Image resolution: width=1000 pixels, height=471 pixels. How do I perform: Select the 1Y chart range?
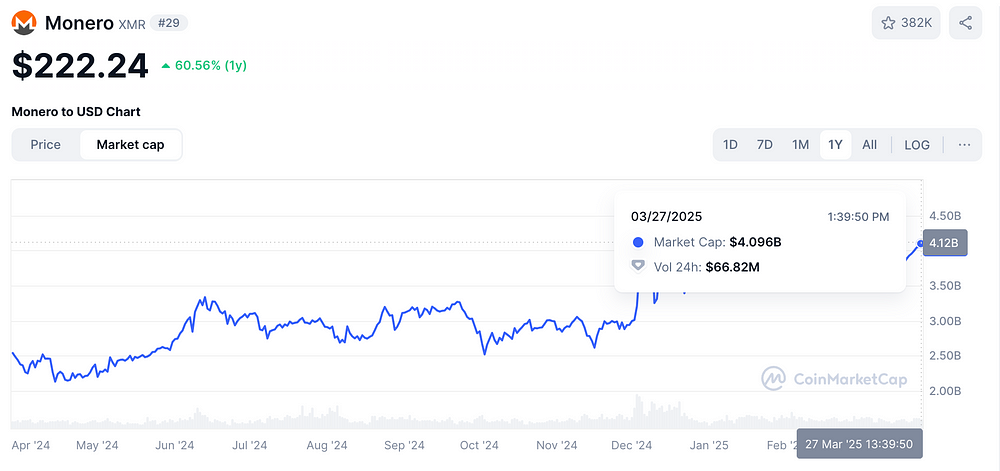point(835,145)
